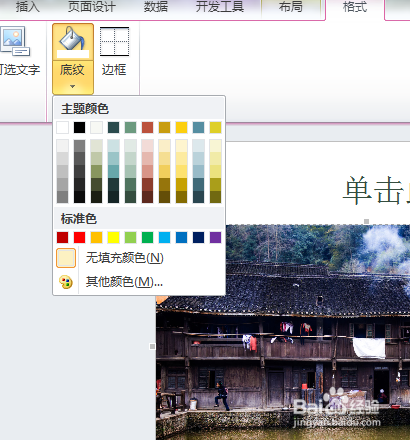Choose orange standard color
The height and width of the screenshot is (440, 410).
click(x=96, y=237)
